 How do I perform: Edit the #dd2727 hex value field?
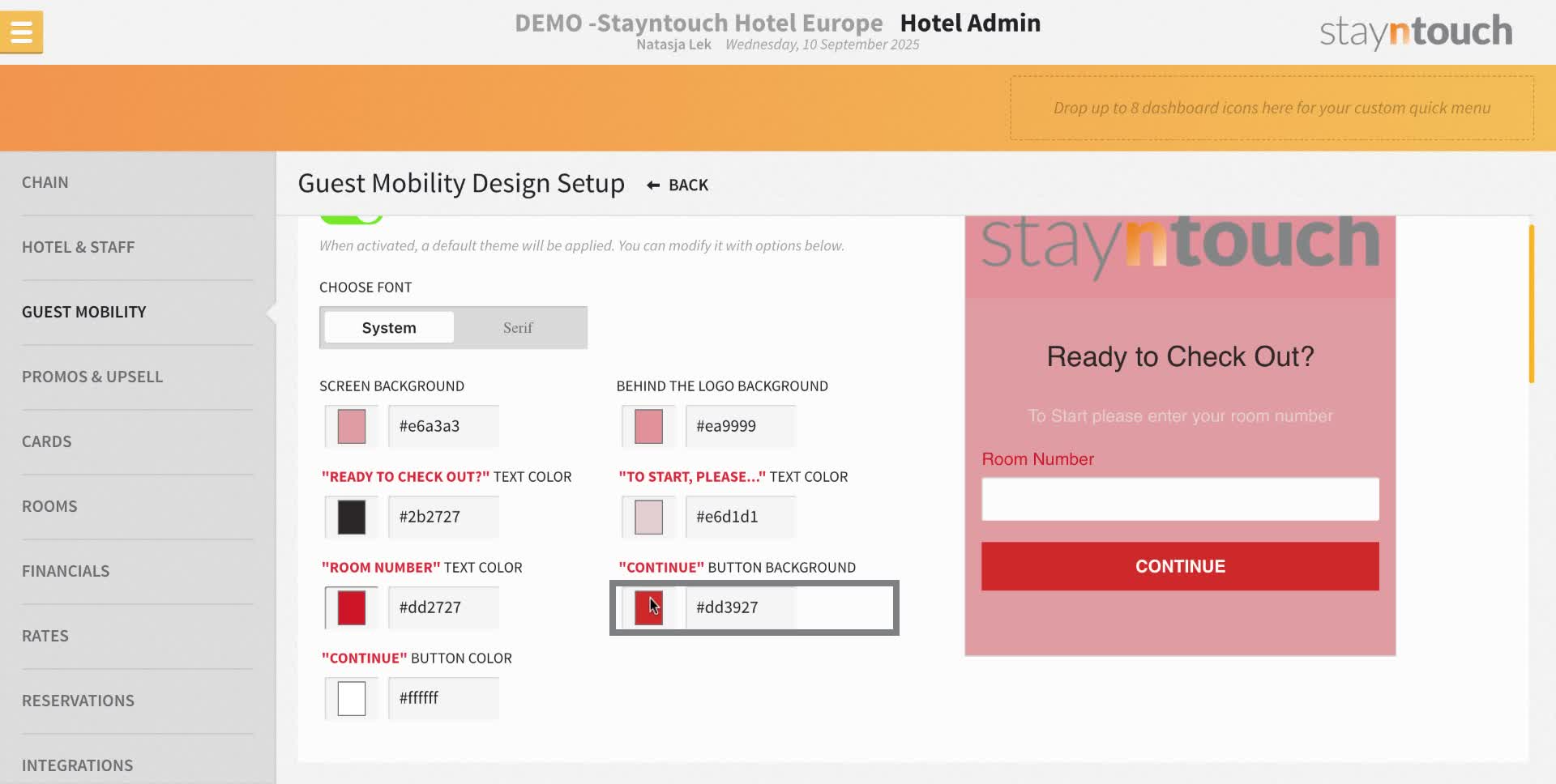443,607
